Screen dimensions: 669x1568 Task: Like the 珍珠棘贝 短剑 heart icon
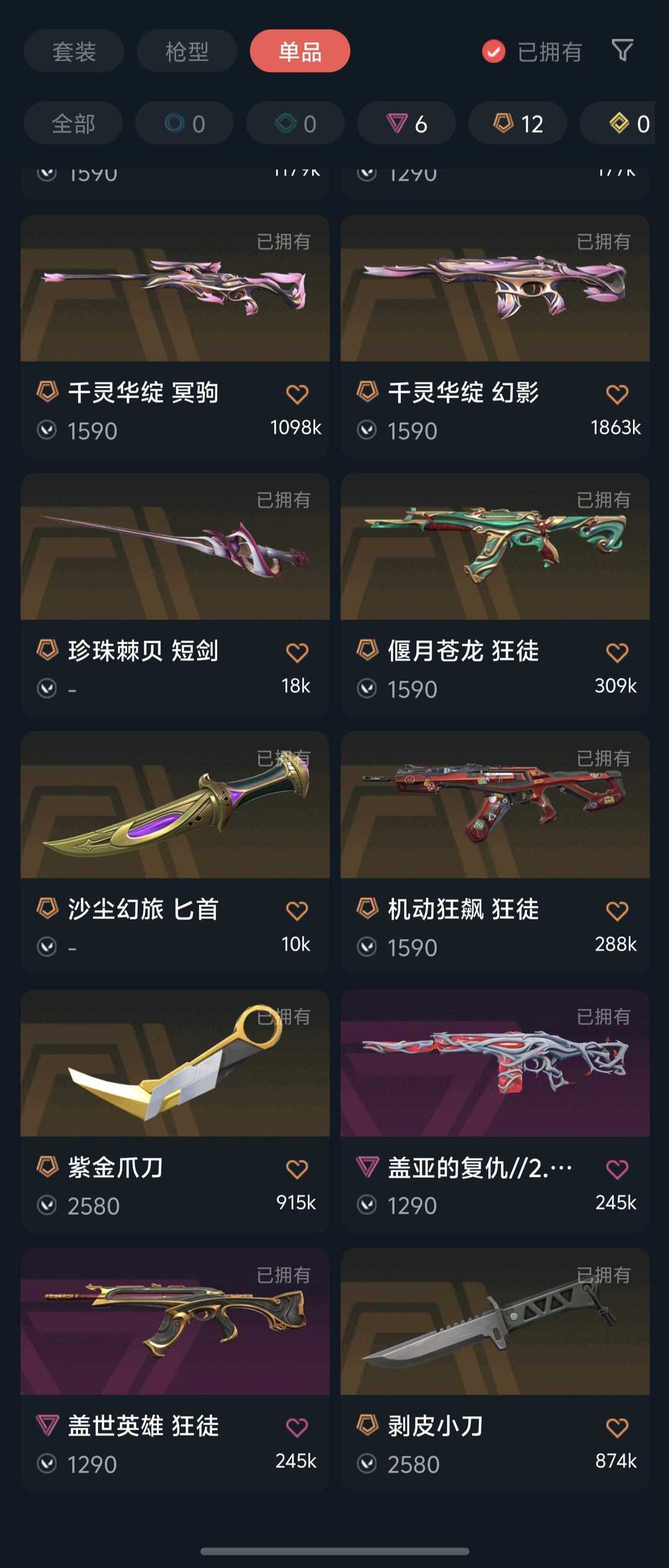(x=297, y=652)
